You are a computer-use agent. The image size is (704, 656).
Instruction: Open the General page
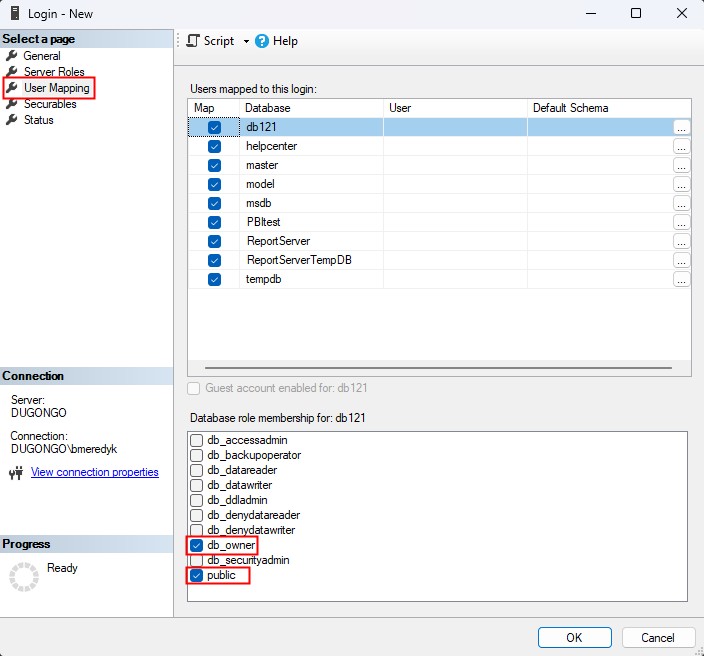(x=42, y=56)
